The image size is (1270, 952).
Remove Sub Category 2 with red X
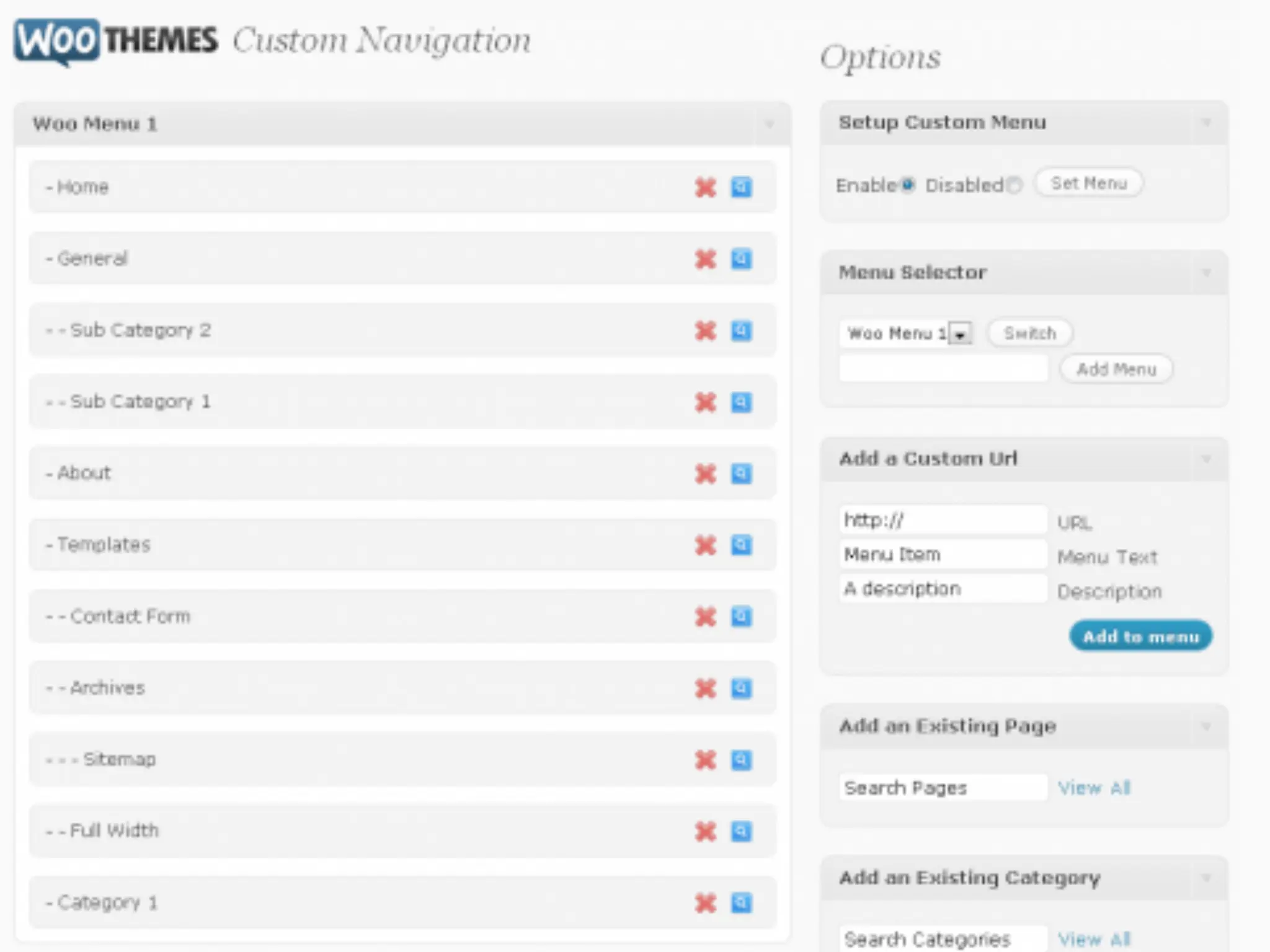point(705,330)
